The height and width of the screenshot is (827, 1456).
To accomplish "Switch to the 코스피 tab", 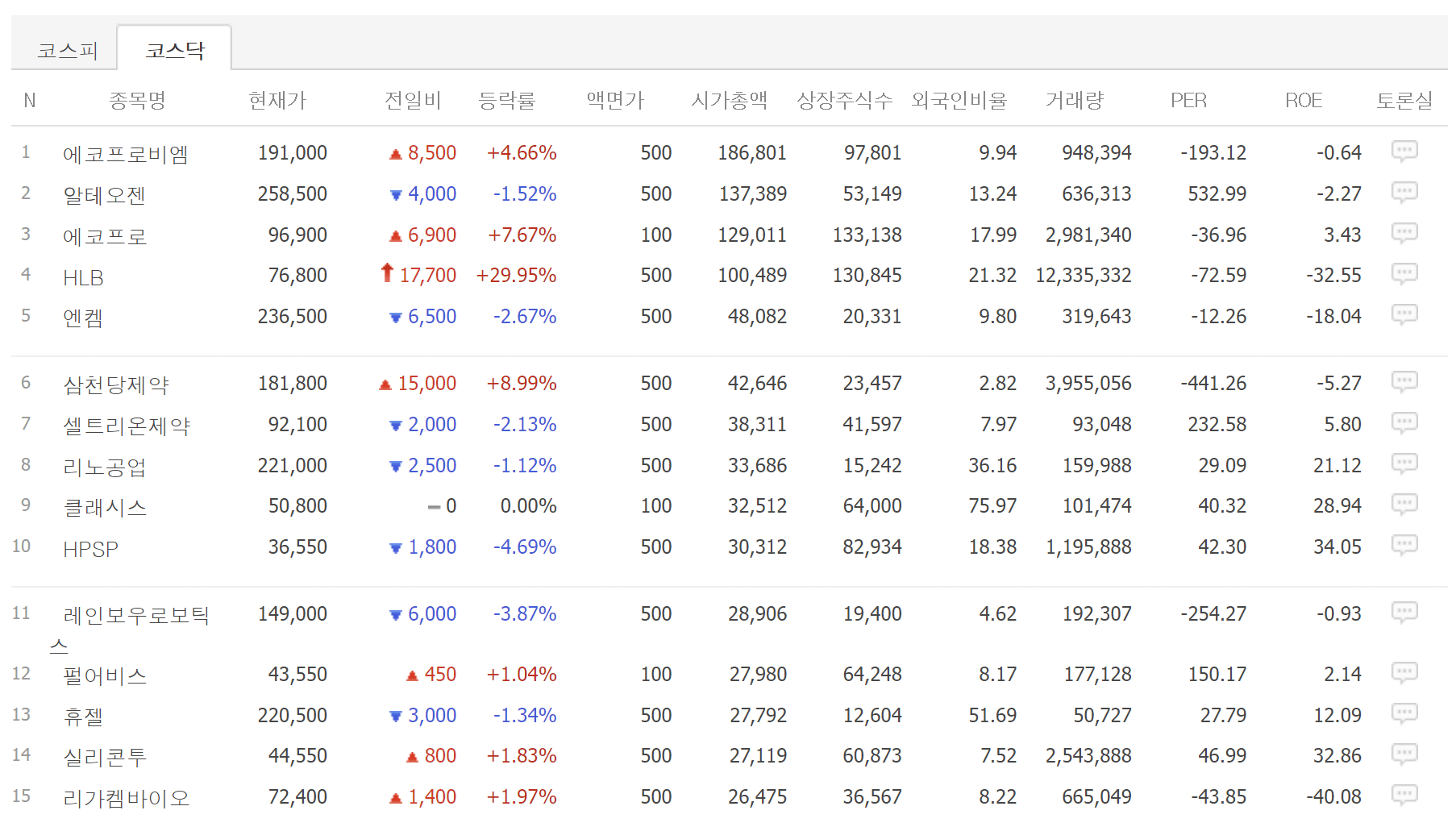I will point(66,49).
